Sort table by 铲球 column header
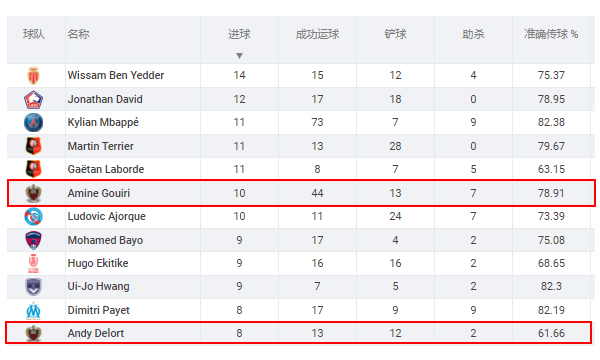This screenshot has width=600, height=360. [x=395, y=34]
